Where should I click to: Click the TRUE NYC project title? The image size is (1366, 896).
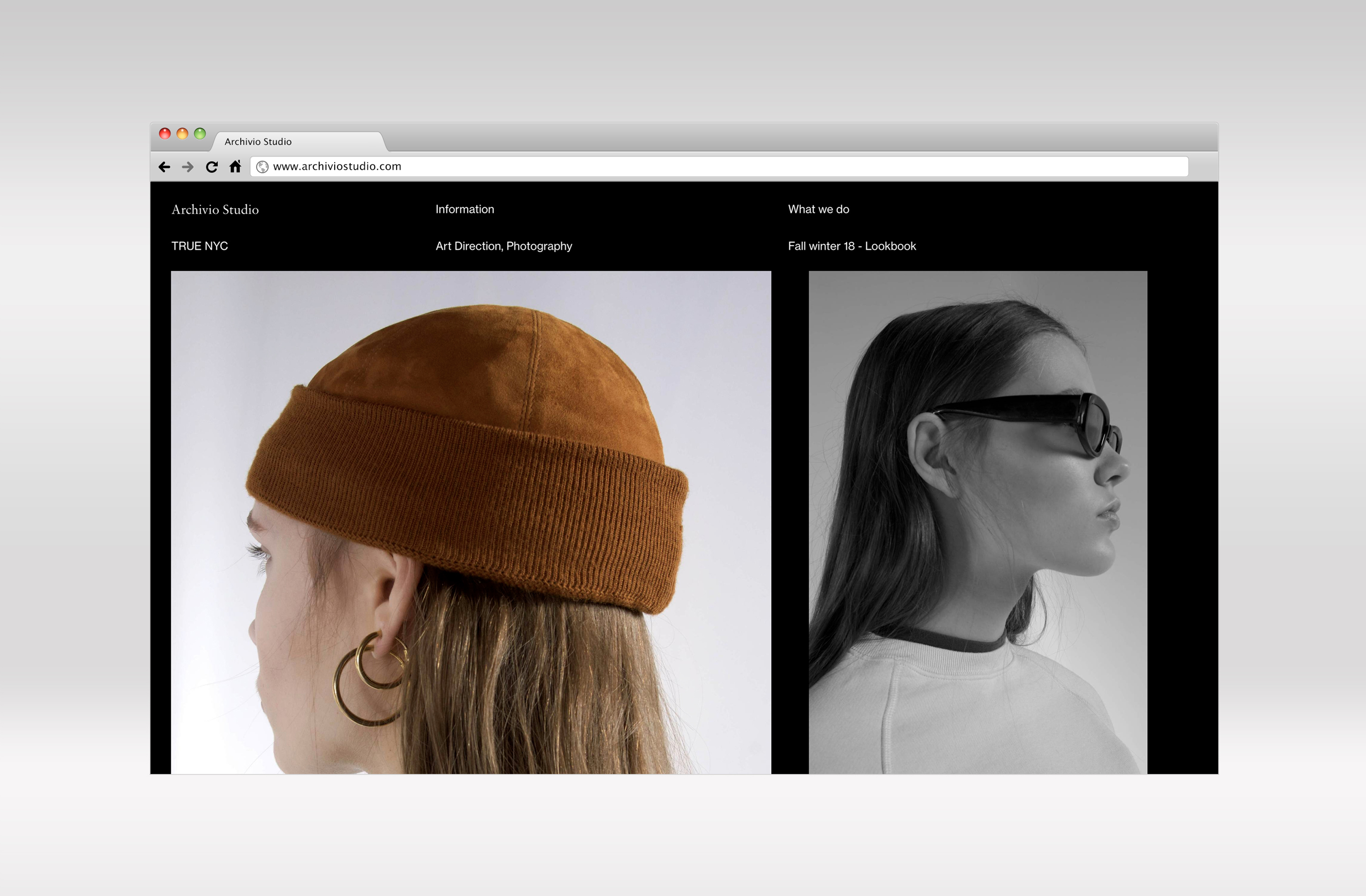point(200,246)
